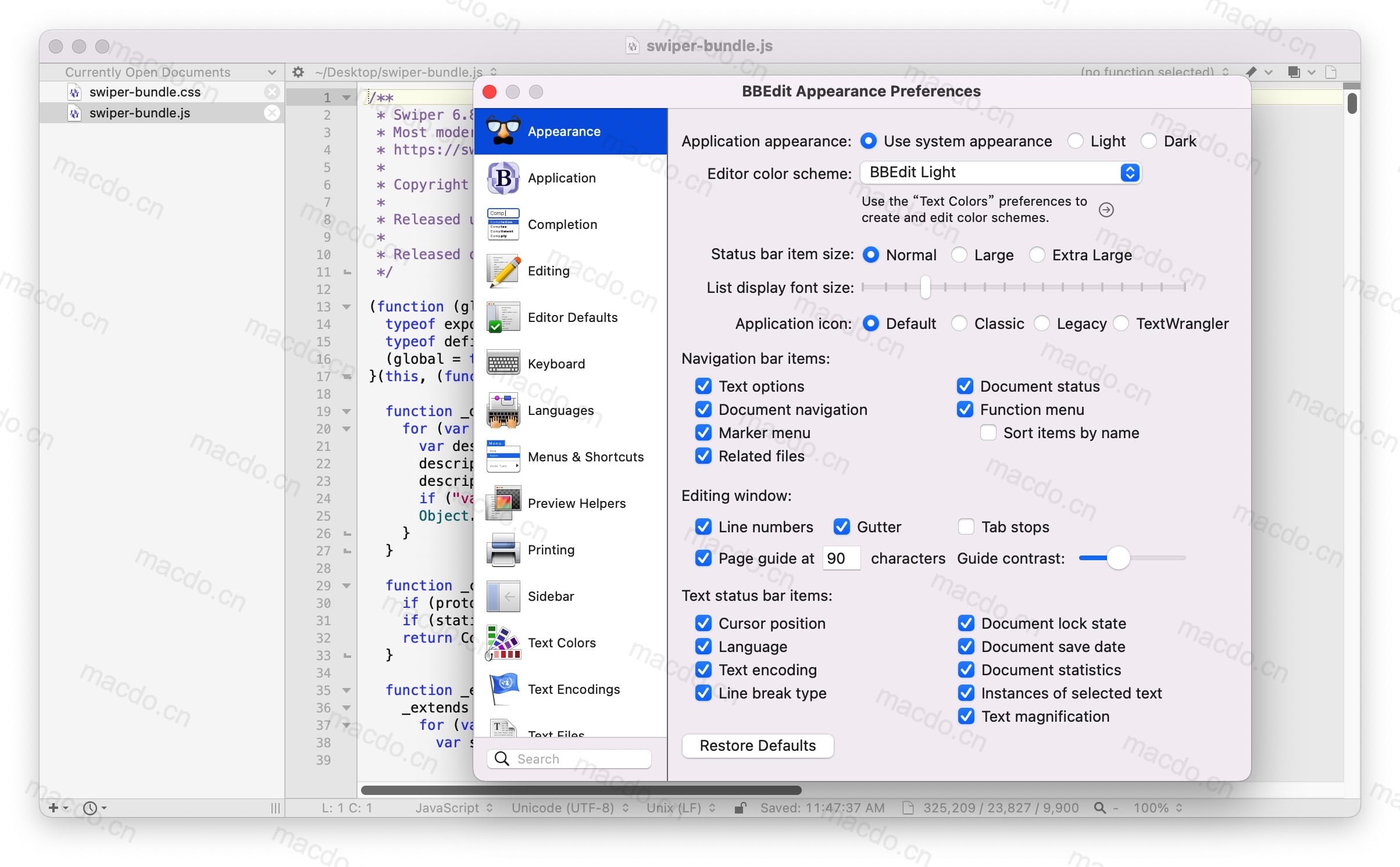This screenshot has width=1400, height=867.
Task: Select Large status bar item size
Action: click(959, 255)
